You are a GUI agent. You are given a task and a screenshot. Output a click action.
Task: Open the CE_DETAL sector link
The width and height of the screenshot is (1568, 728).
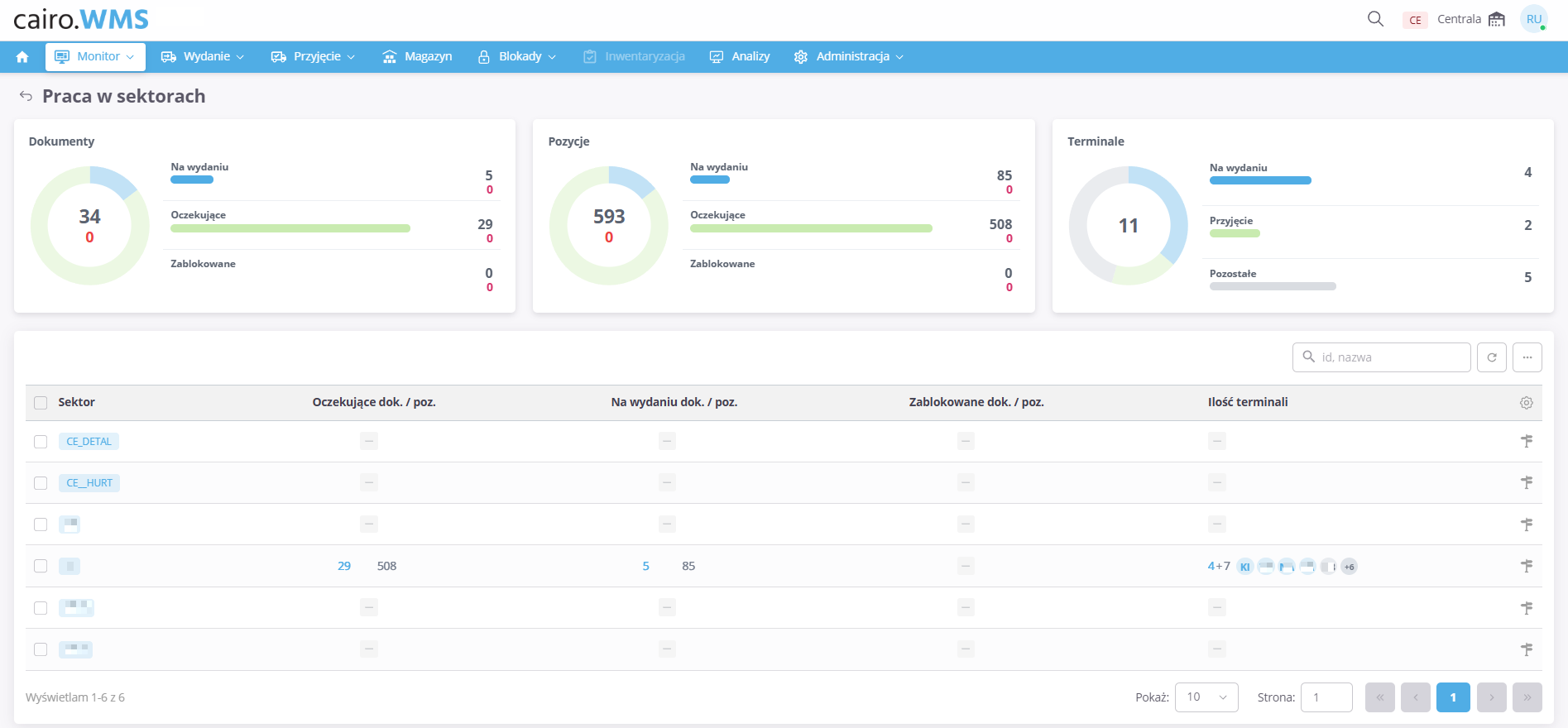coord(89,442)
